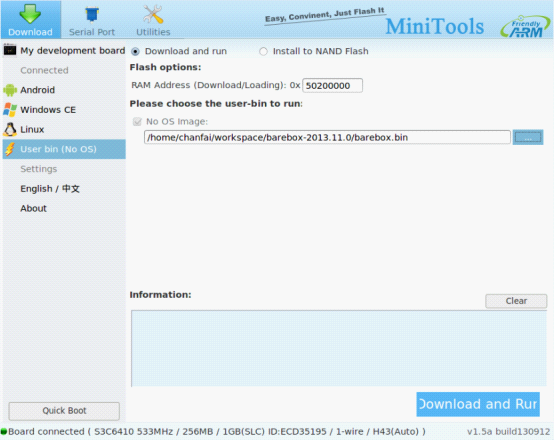The height and width of the screenshot is (441, 555).
Task: Click the Flash options heading
Action: [x=165, y=67]
